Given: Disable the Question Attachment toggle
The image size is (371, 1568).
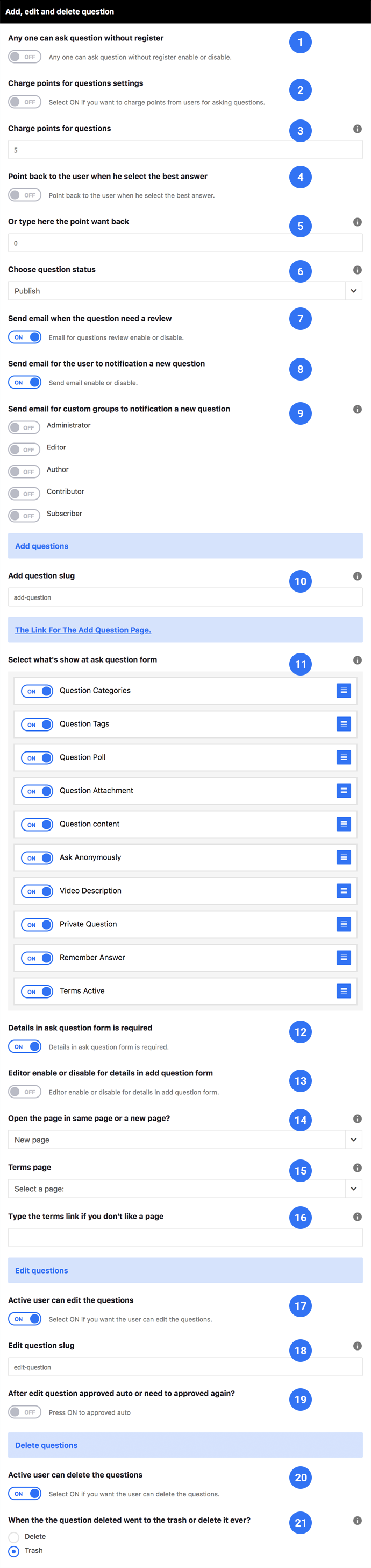Looking at the screenshot, I should 37,791.
